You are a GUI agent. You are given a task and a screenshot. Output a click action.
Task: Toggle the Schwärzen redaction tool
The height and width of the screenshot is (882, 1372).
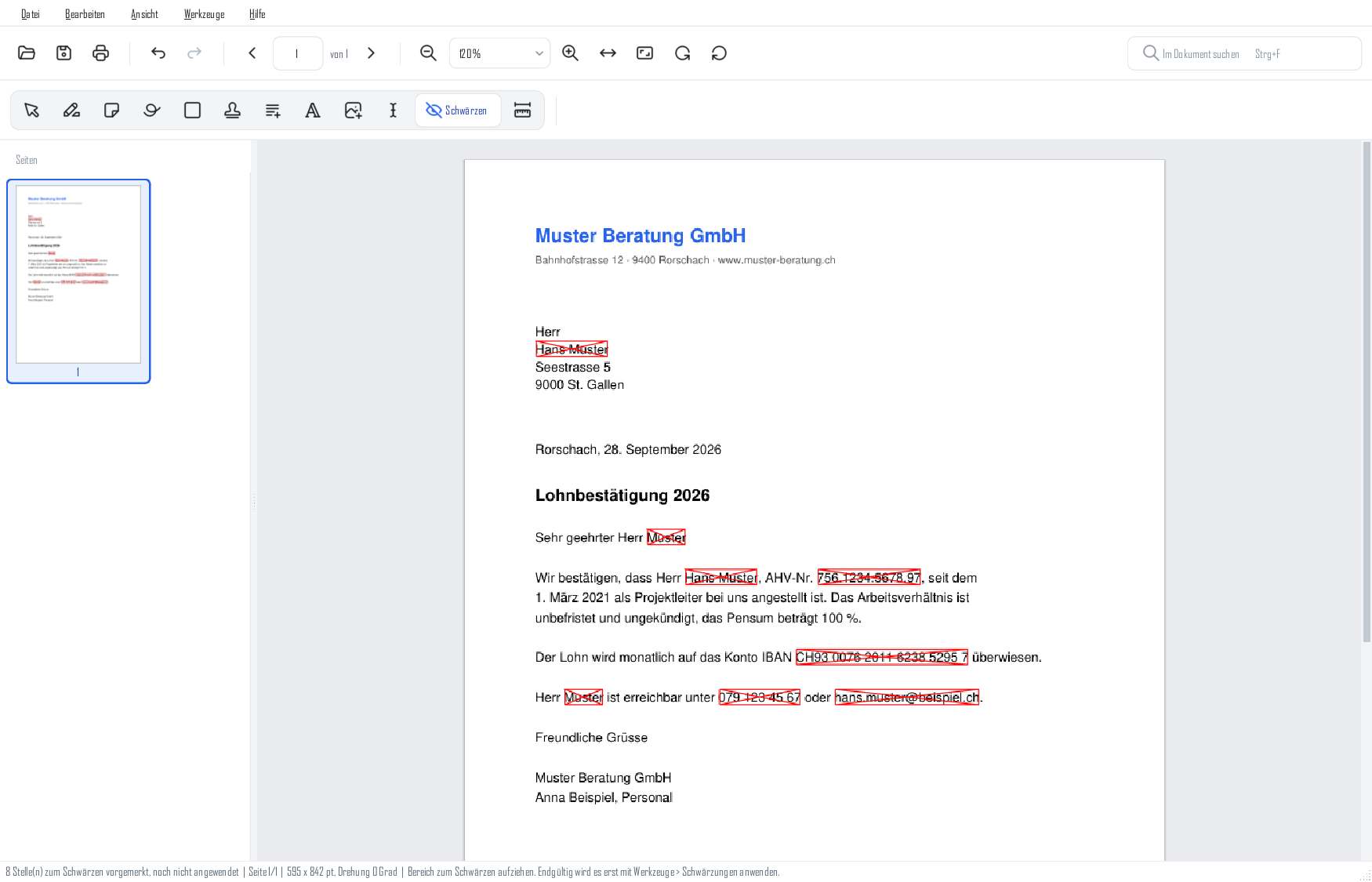(x=458, y=111)
